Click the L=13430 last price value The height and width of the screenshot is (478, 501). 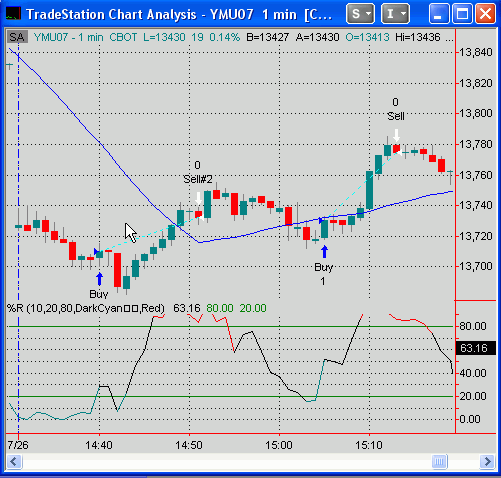(164, 37)
